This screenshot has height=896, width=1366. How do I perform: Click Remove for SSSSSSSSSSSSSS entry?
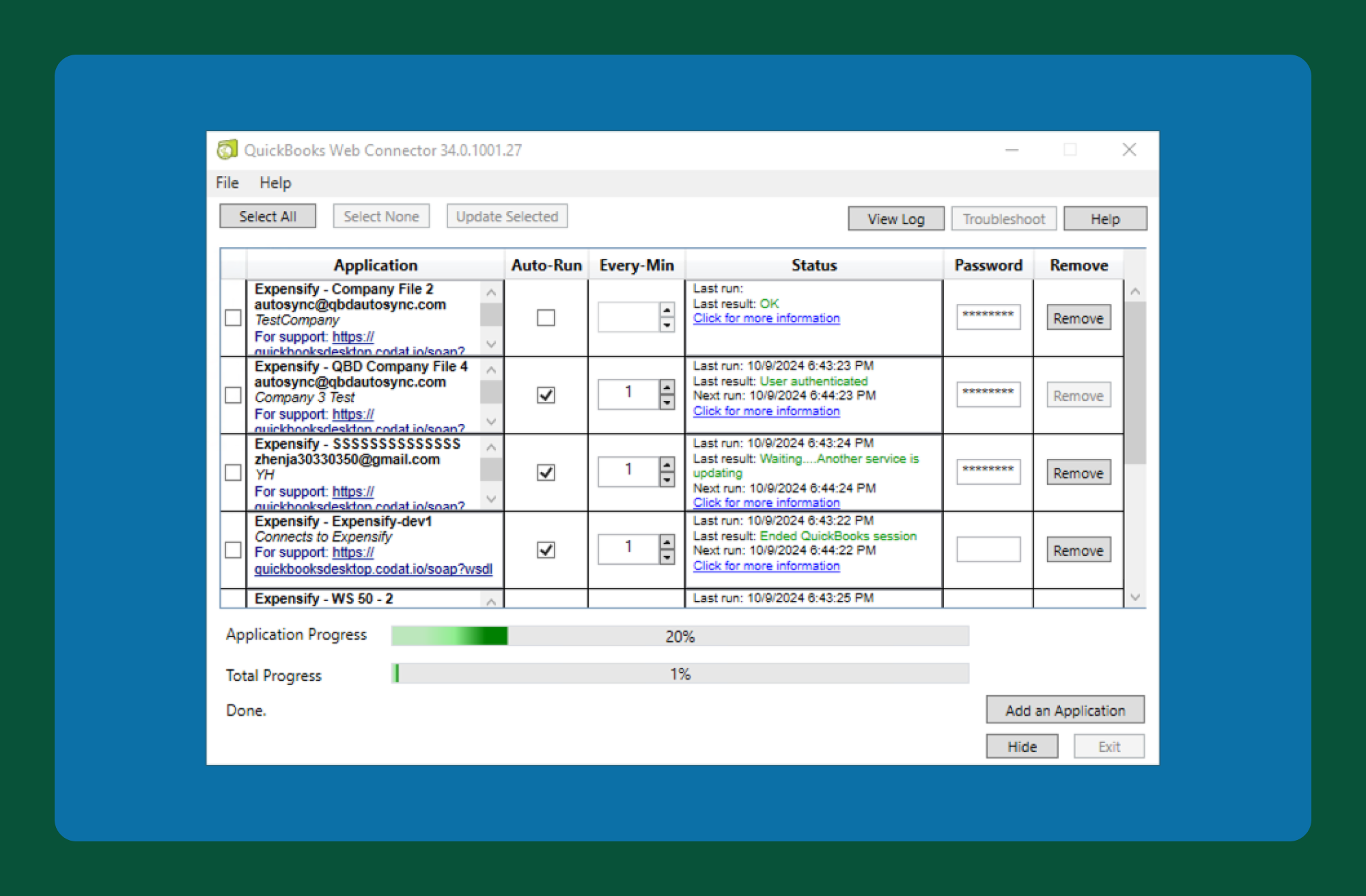1079,472
